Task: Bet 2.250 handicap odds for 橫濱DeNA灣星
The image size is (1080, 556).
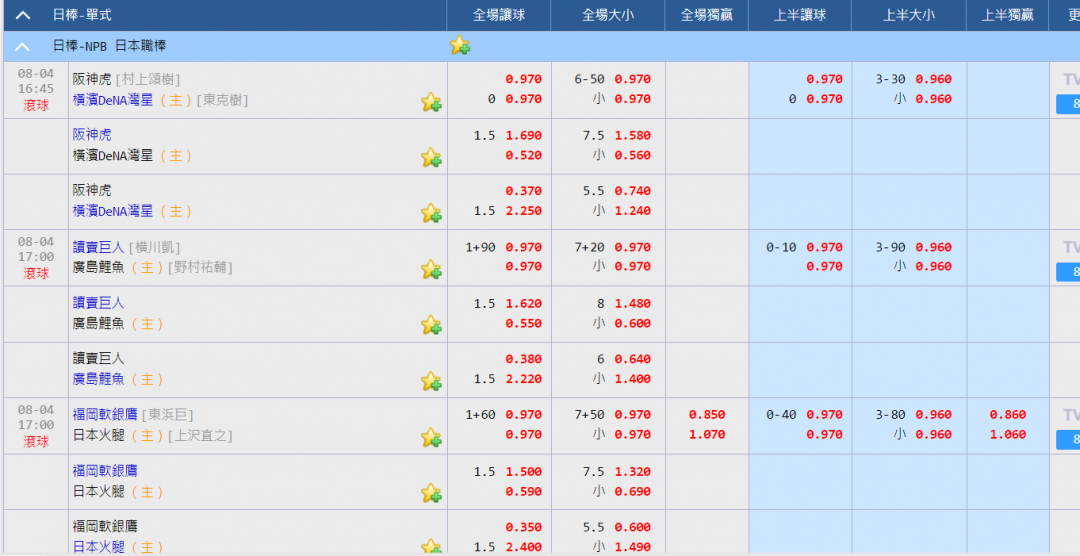Action: [x=524, y=212]
